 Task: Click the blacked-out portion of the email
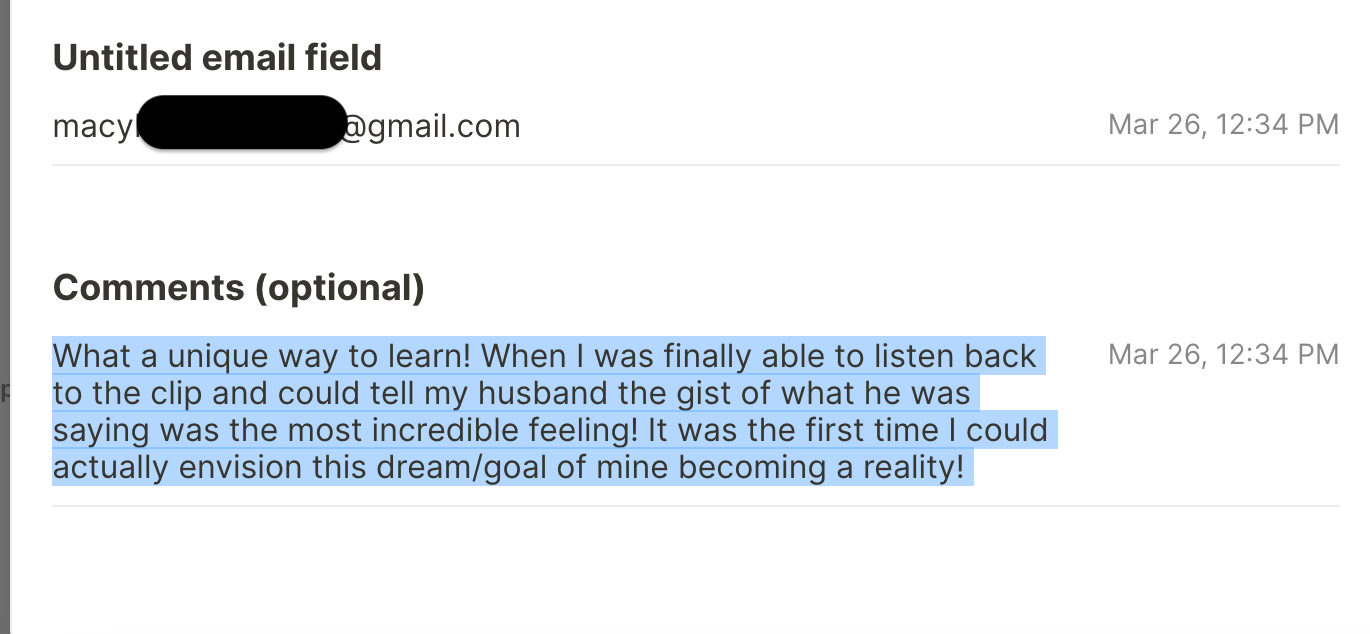tap(241, 123)
